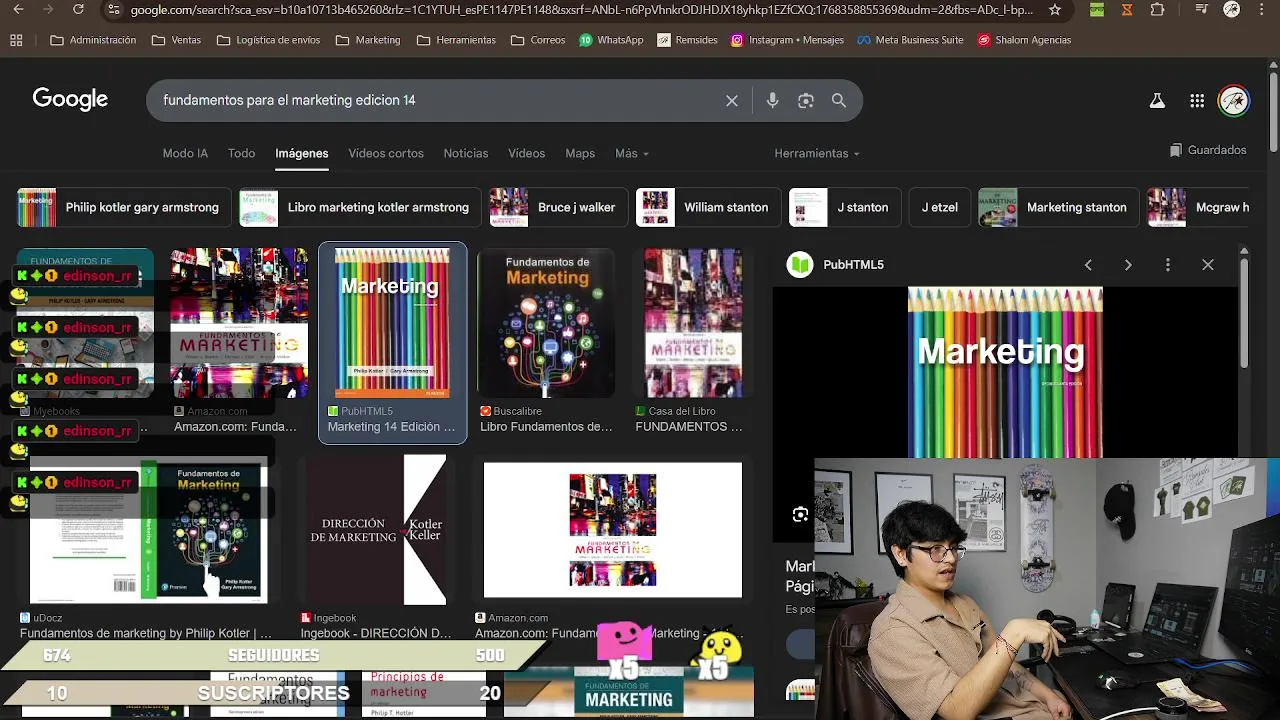This screenshot has width=1280, height=720.
Task: Open the large colored pencils Marketing preview image
Action: pyautogui.click(x=1005, y=372)
